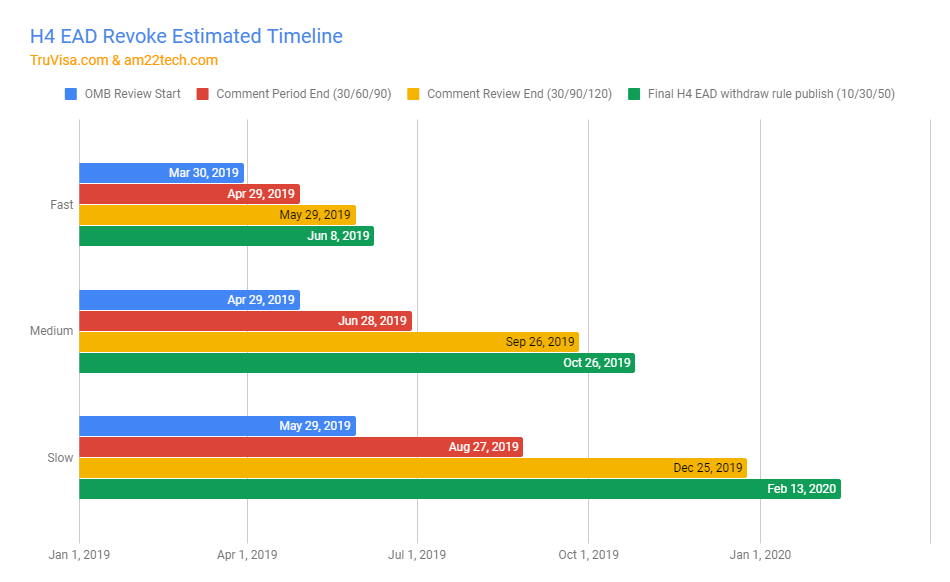
Task: Select the Slow green bar Feb 13, 2020
Action: [x=459, y=489]
